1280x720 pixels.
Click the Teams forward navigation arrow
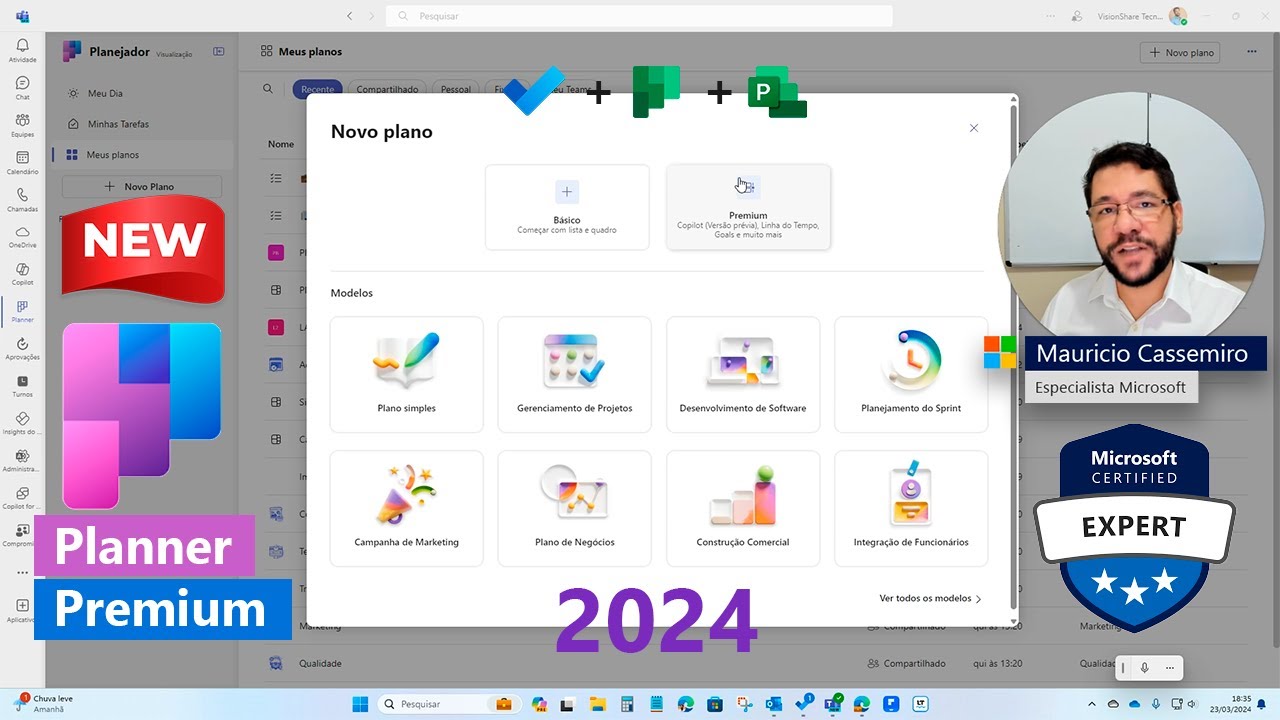pos(372,16)
